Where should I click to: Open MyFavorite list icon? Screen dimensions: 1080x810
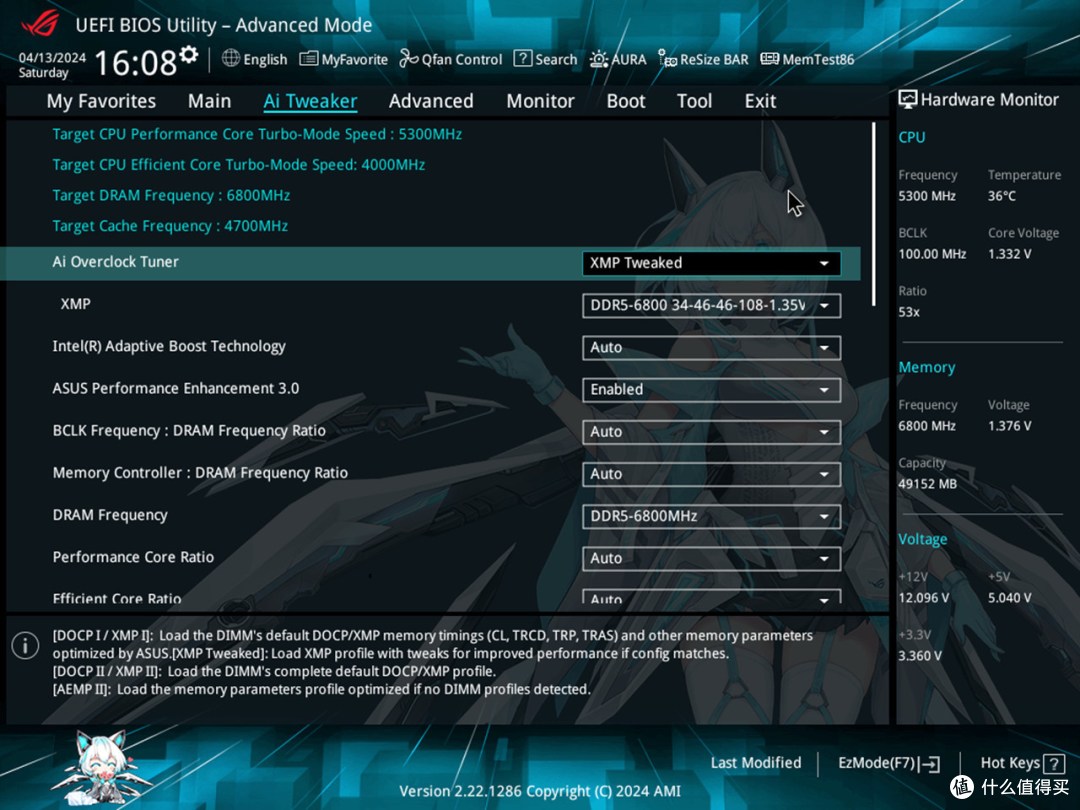pos(309,59)
